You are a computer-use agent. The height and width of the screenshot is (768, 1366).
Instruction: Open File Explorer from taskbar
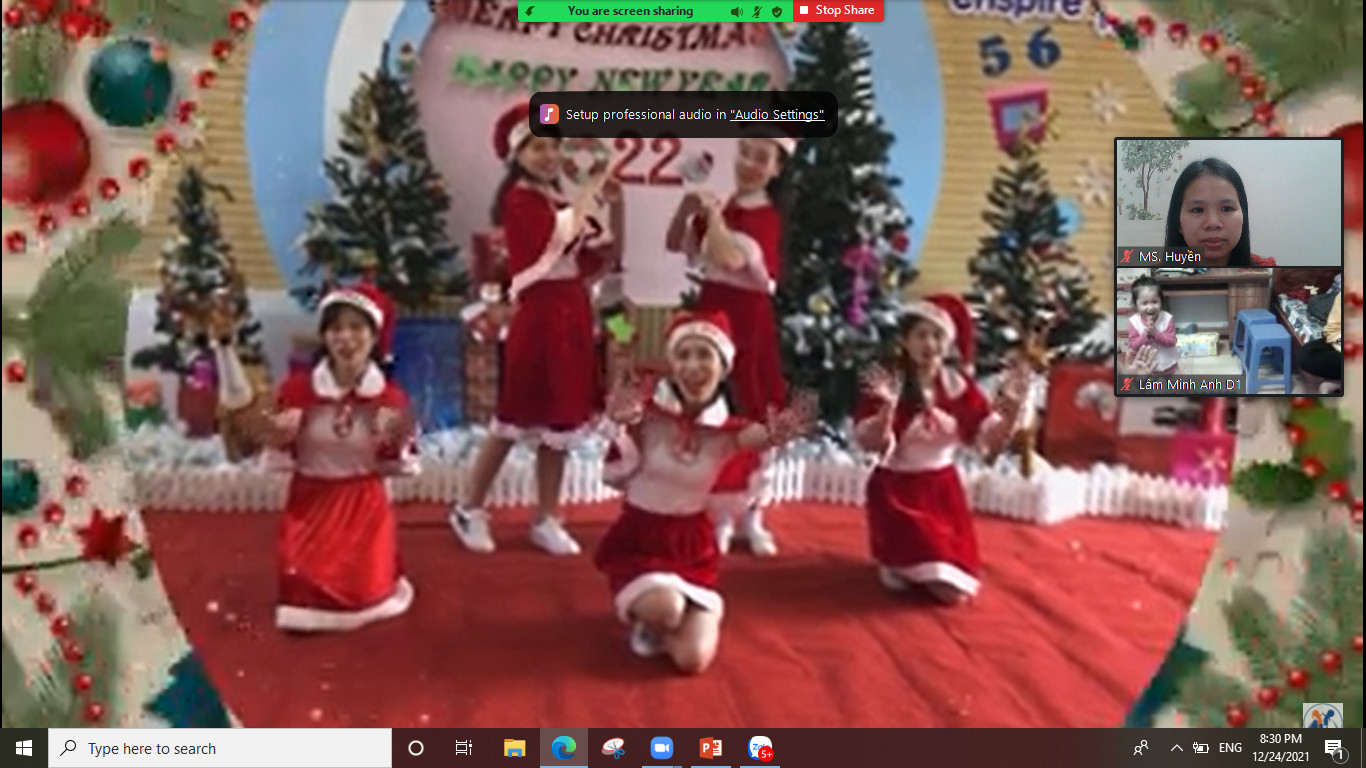[515, 748]
